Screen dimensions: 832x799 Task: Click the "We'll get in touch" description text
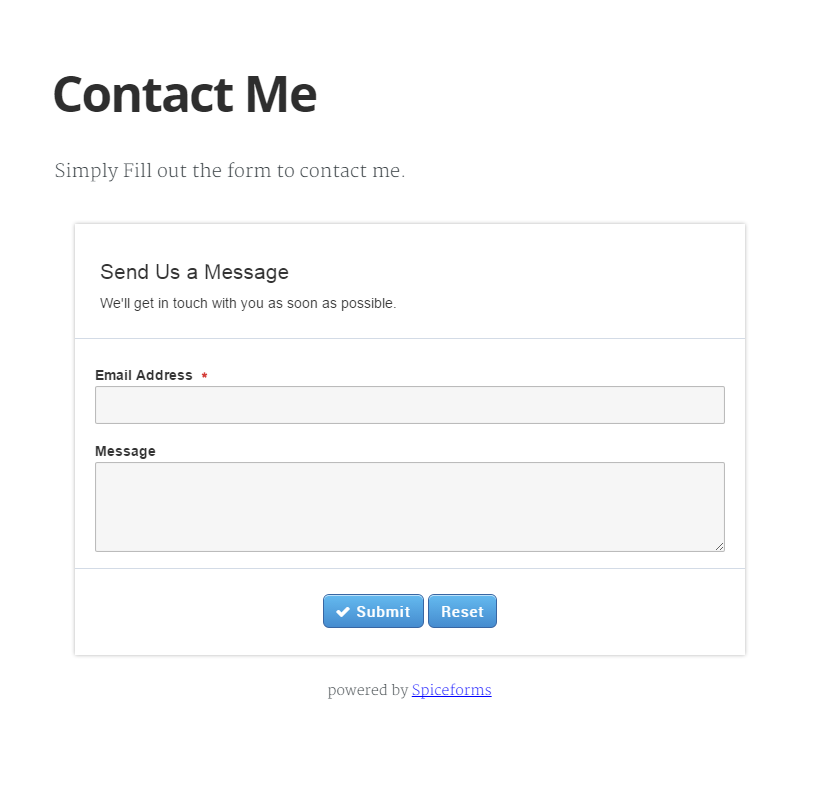(248, 303)
